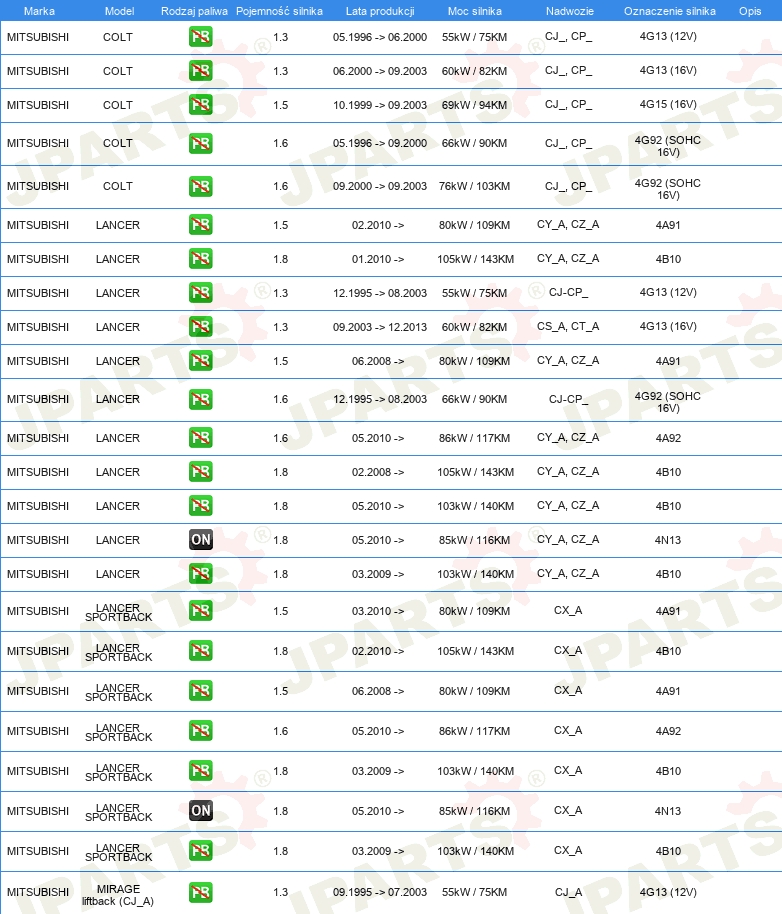The height and width of the screenshot is (914, 782).
Task: Click the body code CS_A, CT_A
Action: (x=568, y=326)
